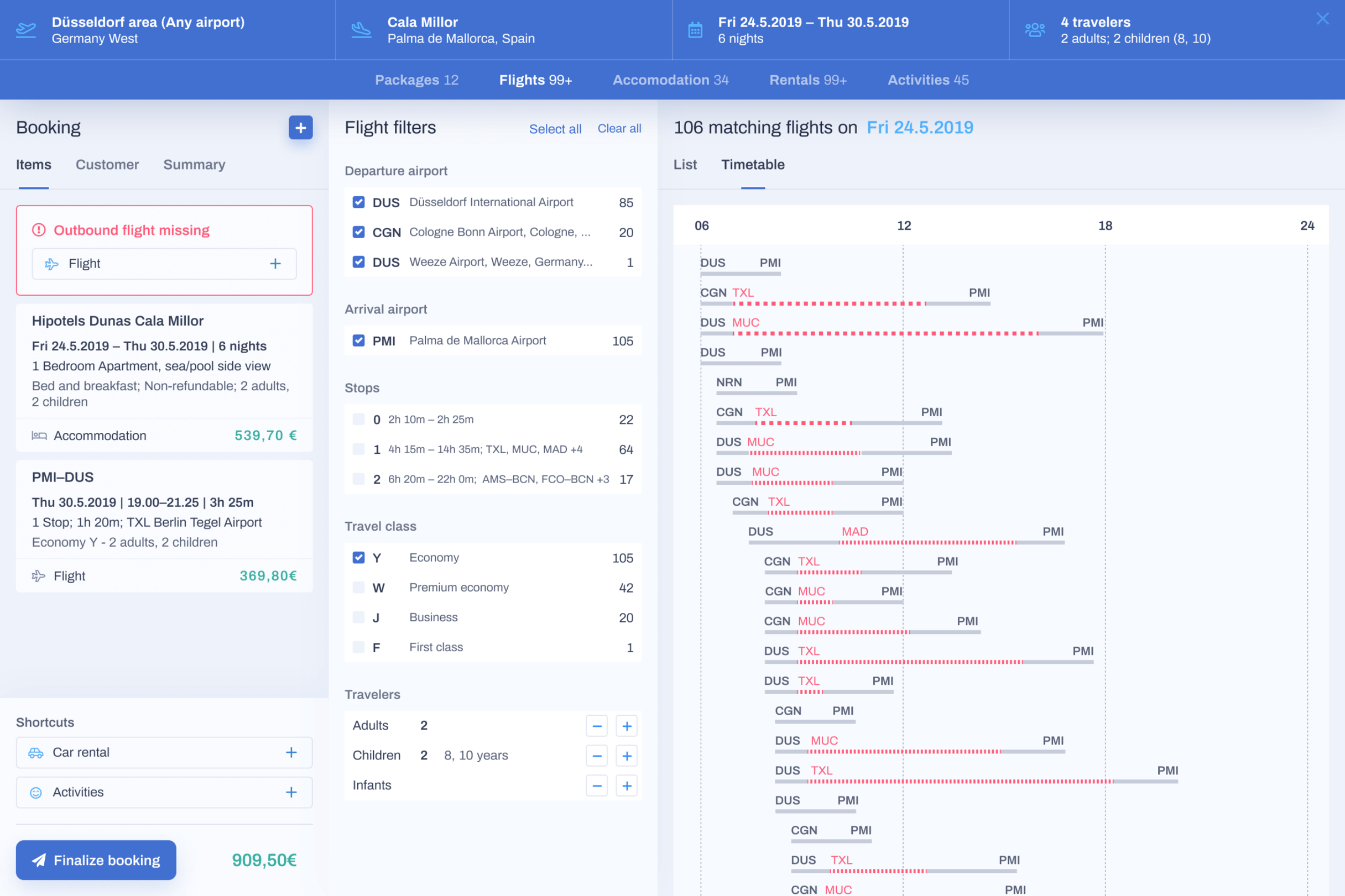Viewport: 1345px width, 896px height.
Task: Click the Clear all filters link
Action: coord(619,129)
